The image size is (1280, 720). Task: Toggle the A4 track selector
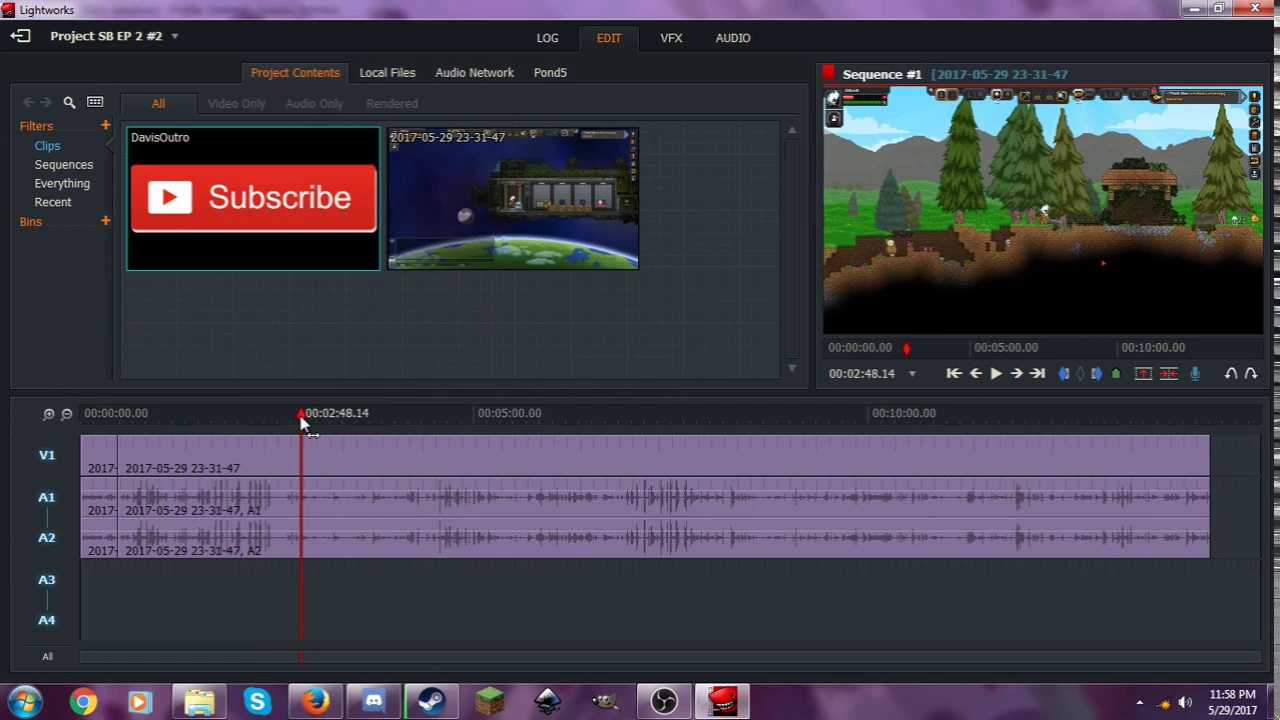click(x=47, y=621)
